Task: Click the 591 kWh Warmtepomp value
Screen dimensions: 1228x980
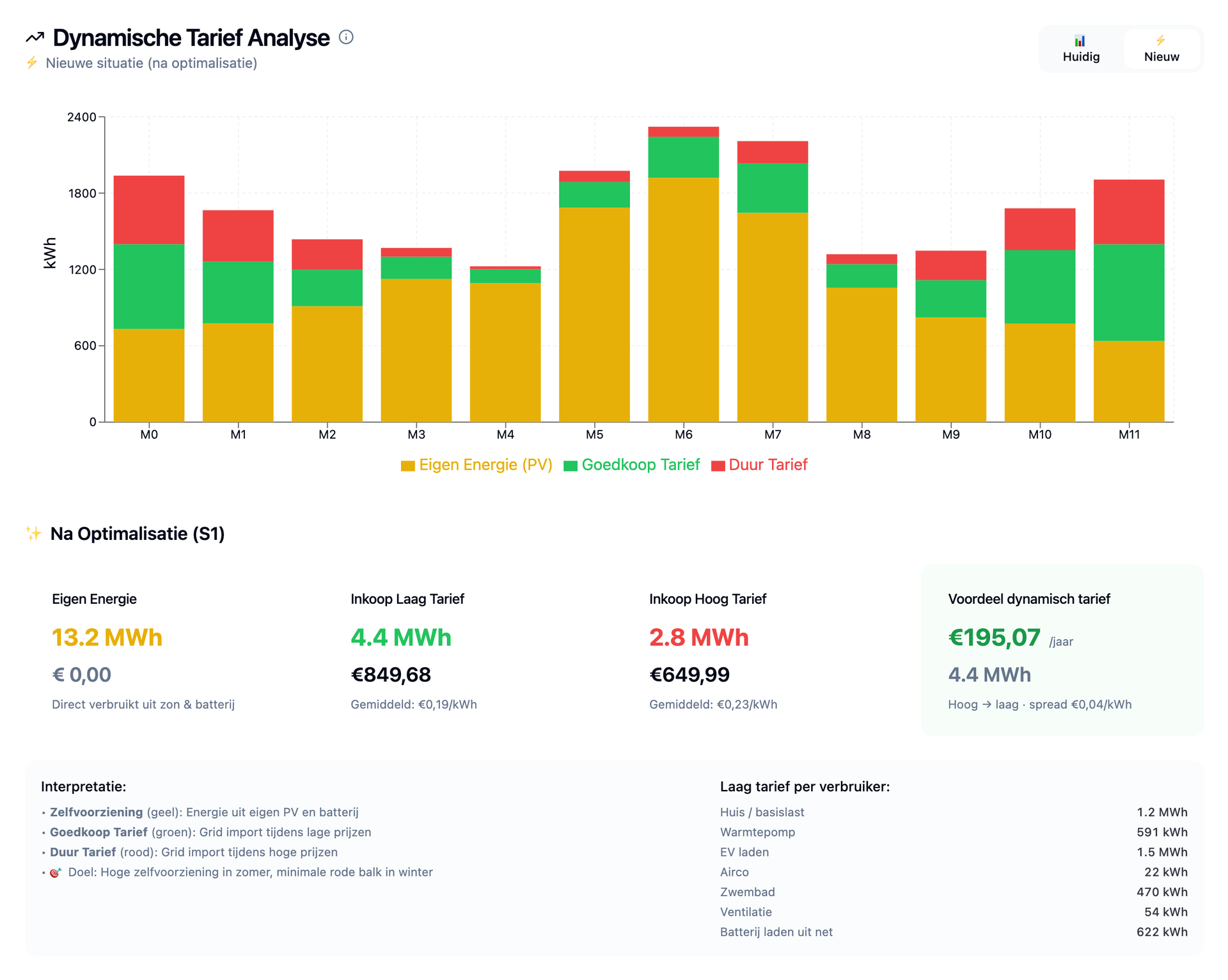Action: click(1162, 832)
